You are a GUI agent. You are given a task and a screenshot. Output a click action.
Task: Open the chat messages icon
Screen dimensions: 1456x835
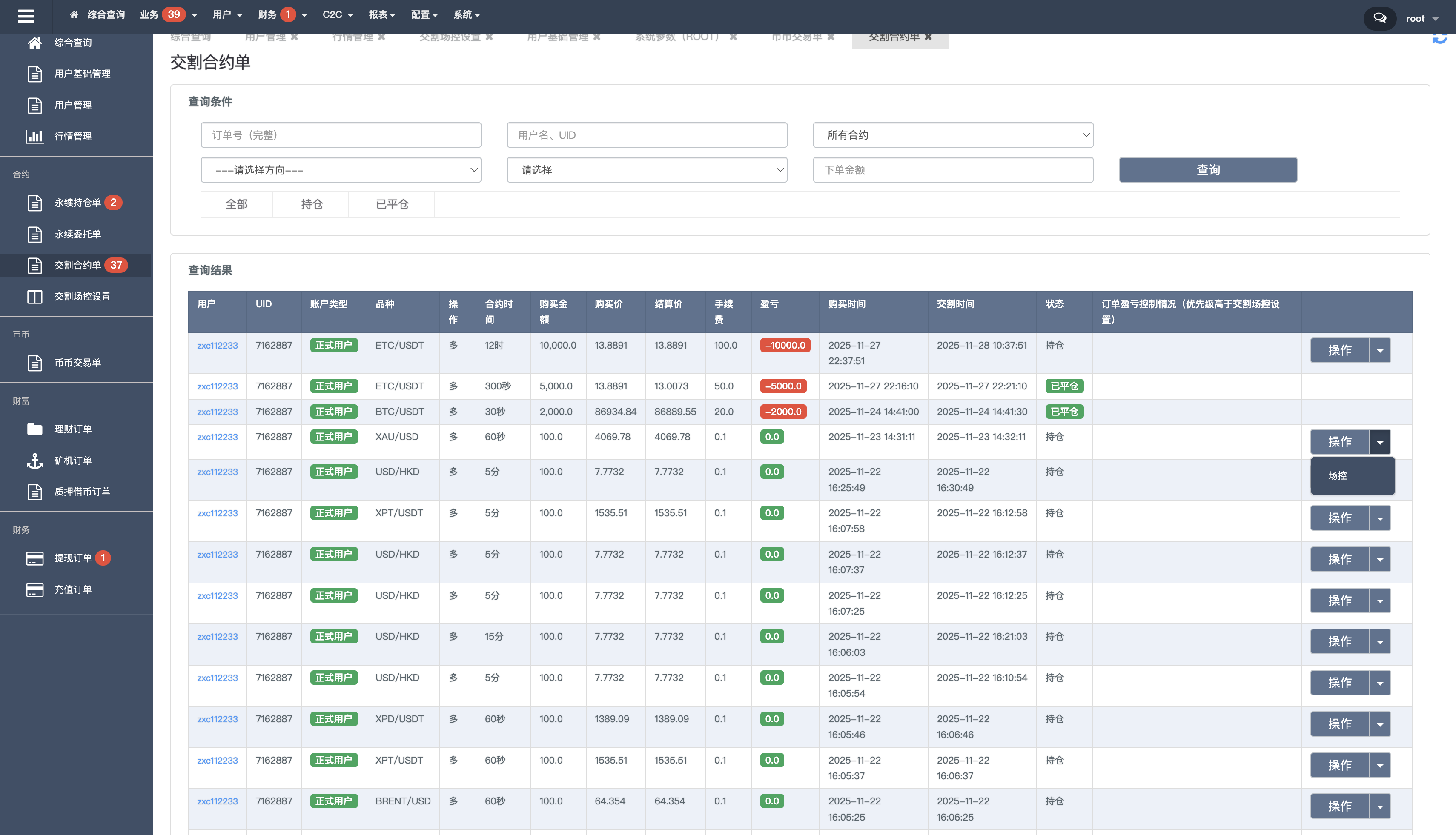point(1380,18)
